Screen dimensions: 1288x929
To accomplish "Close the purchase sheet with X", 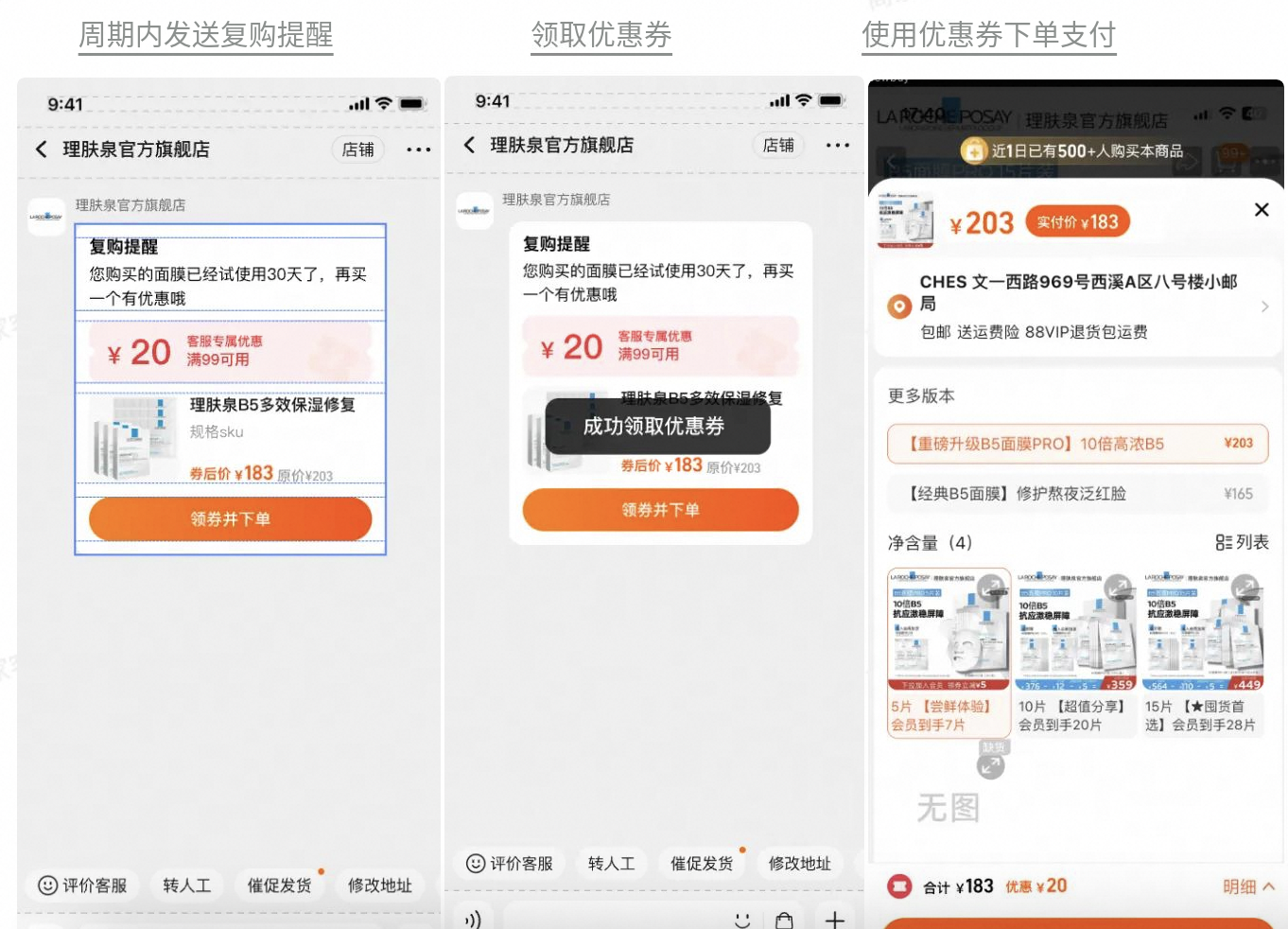I will coord(1262,210).
